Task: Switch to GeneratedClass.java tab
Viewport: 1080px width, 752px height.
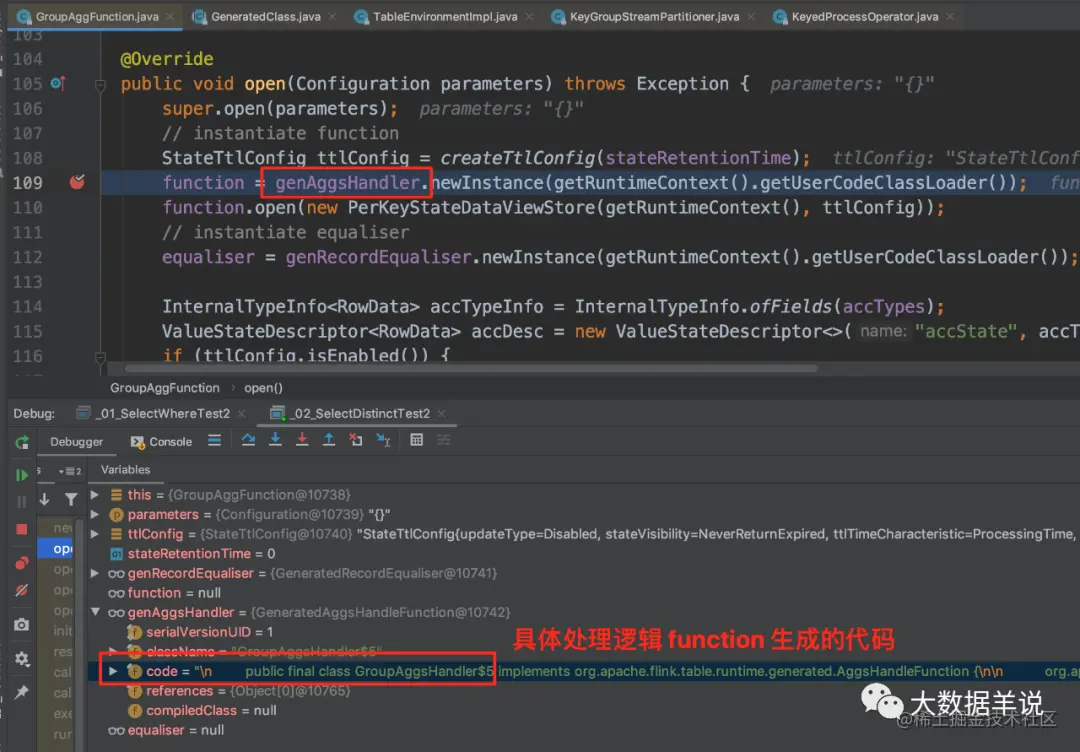Action: [266, 17]
